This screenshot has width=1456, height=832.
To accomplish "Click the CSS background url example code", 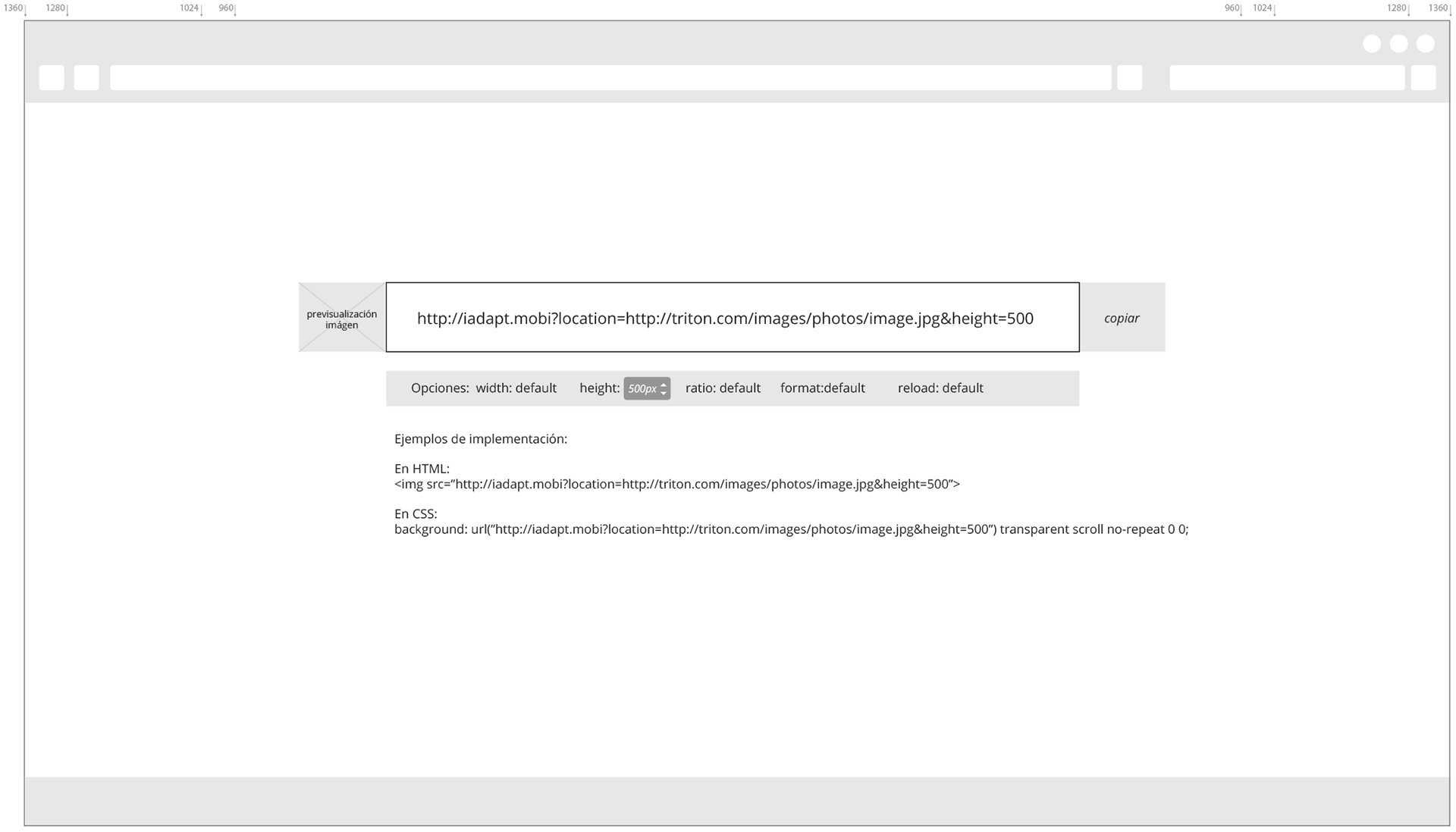I will click(791, 529).
